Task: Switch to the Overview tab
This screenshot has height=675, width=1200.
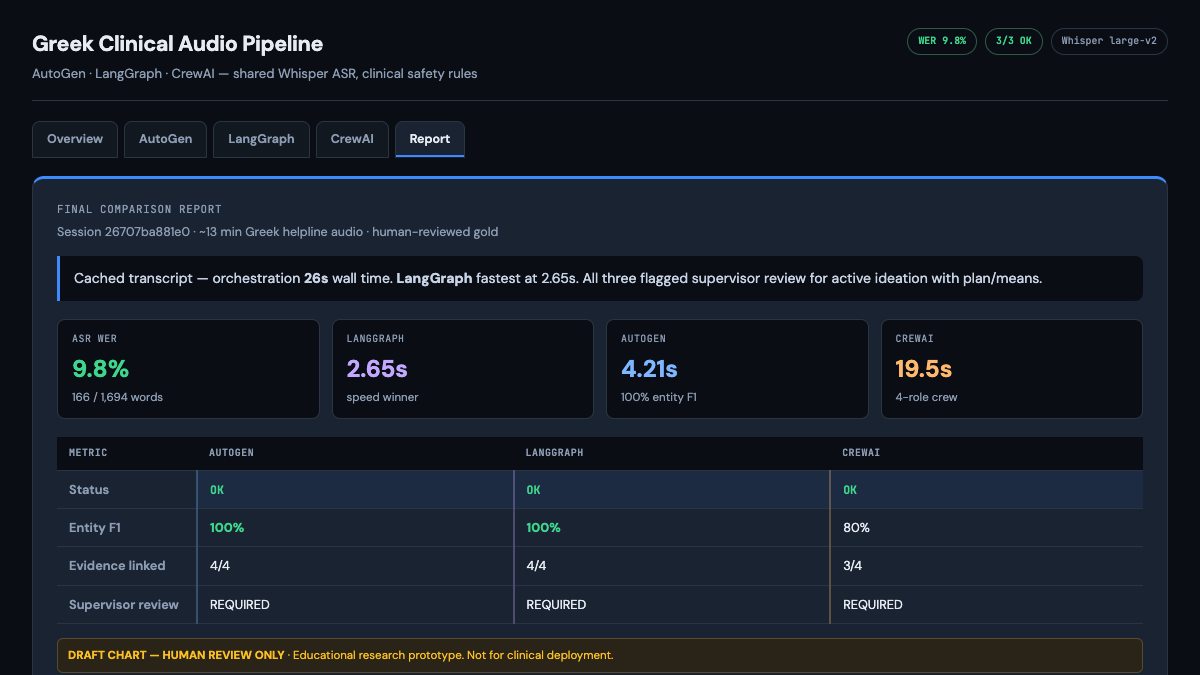Action: (x=75, y=139)
